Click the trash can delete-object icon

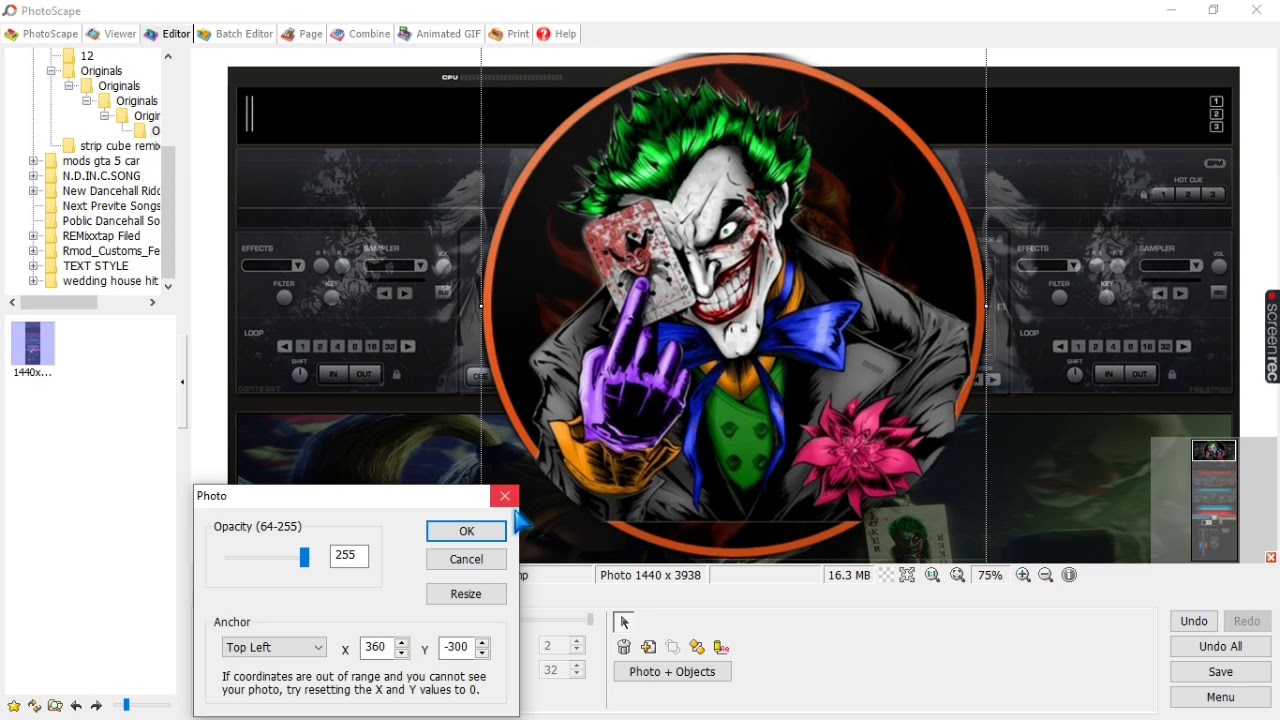click(x=624, y=647)
